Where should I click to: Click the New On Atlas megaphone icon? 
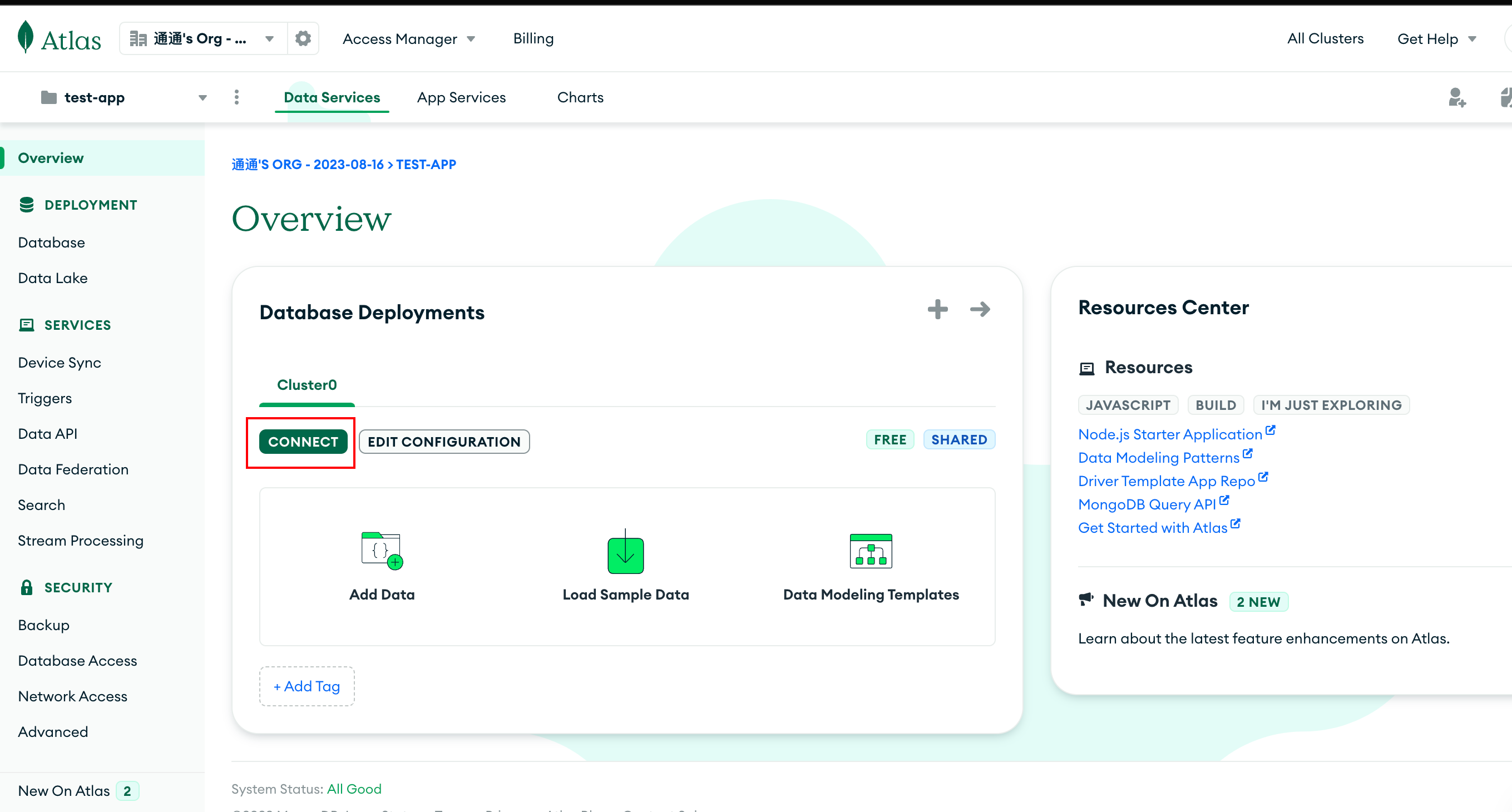click(1086, 599)
